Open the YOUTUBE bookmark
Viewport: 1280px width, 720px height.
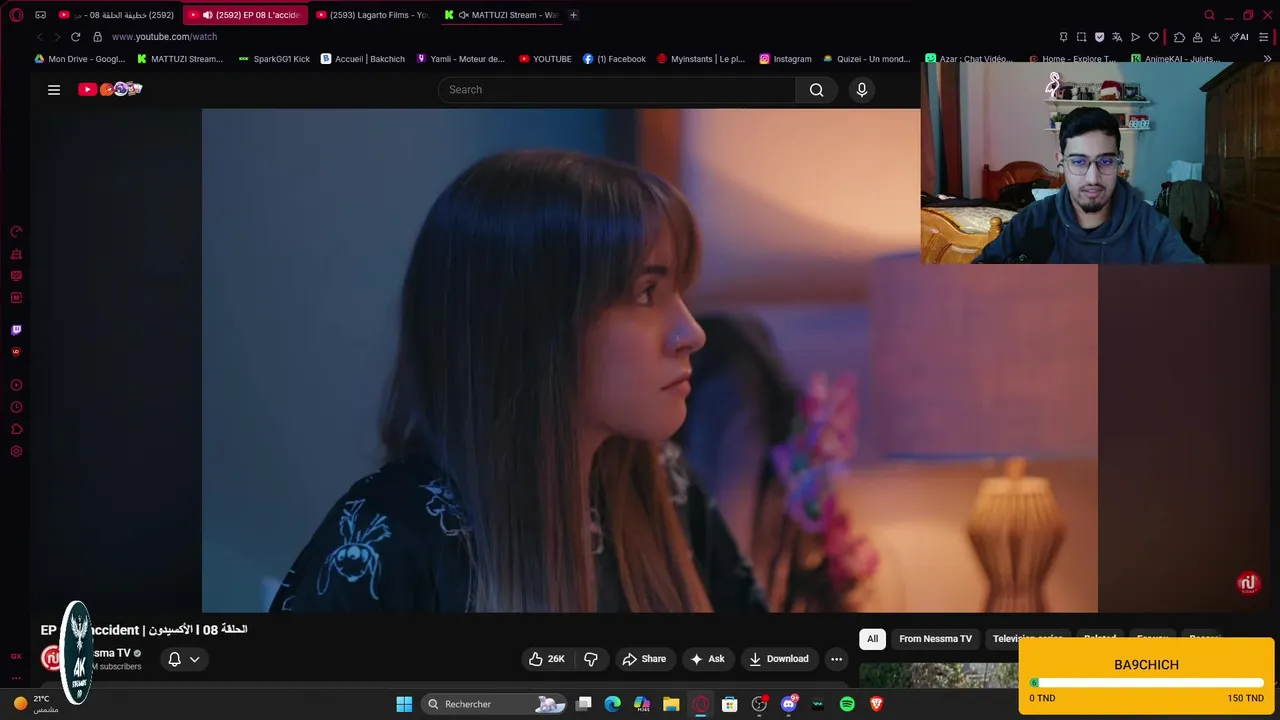(x=545, y=59)
